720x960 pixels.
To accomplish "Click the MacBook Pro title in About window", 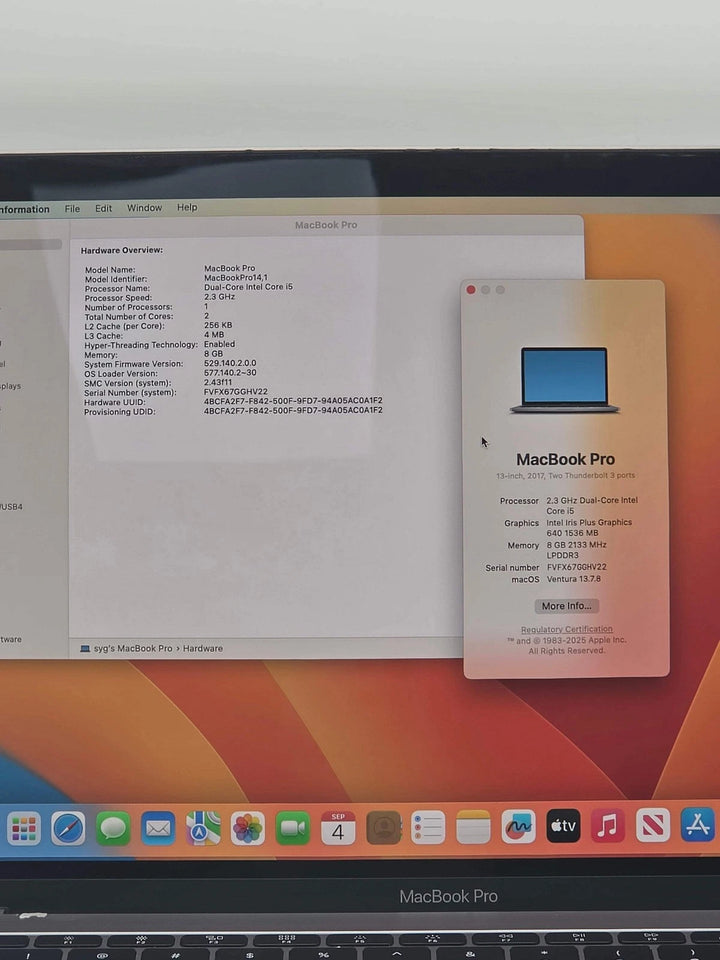I will 565,459.
